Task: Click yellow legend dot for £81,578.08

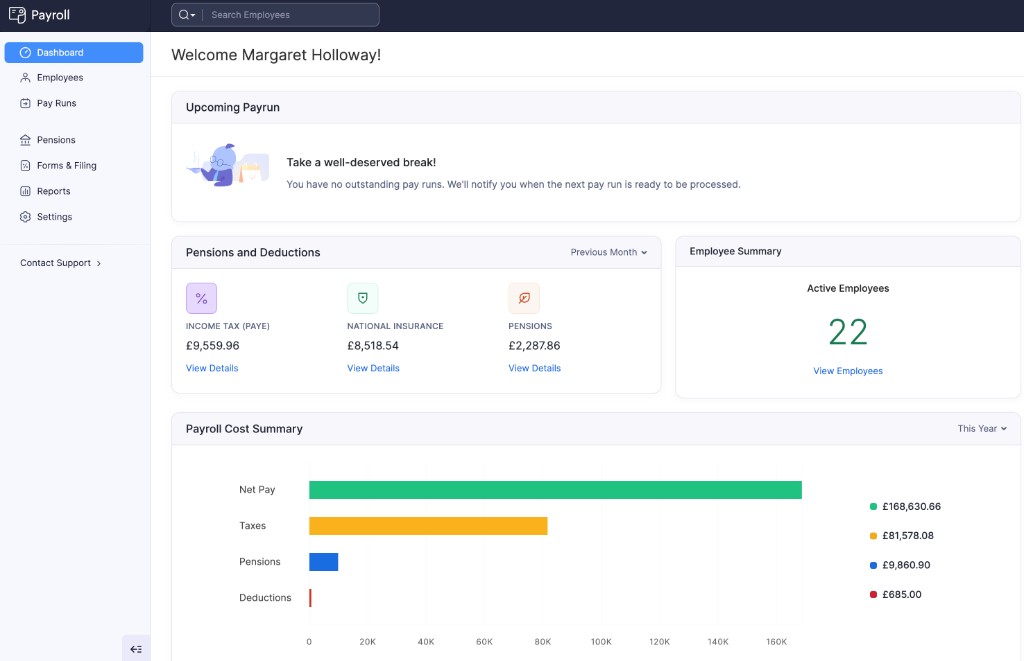Action: (x=873, y=536)
